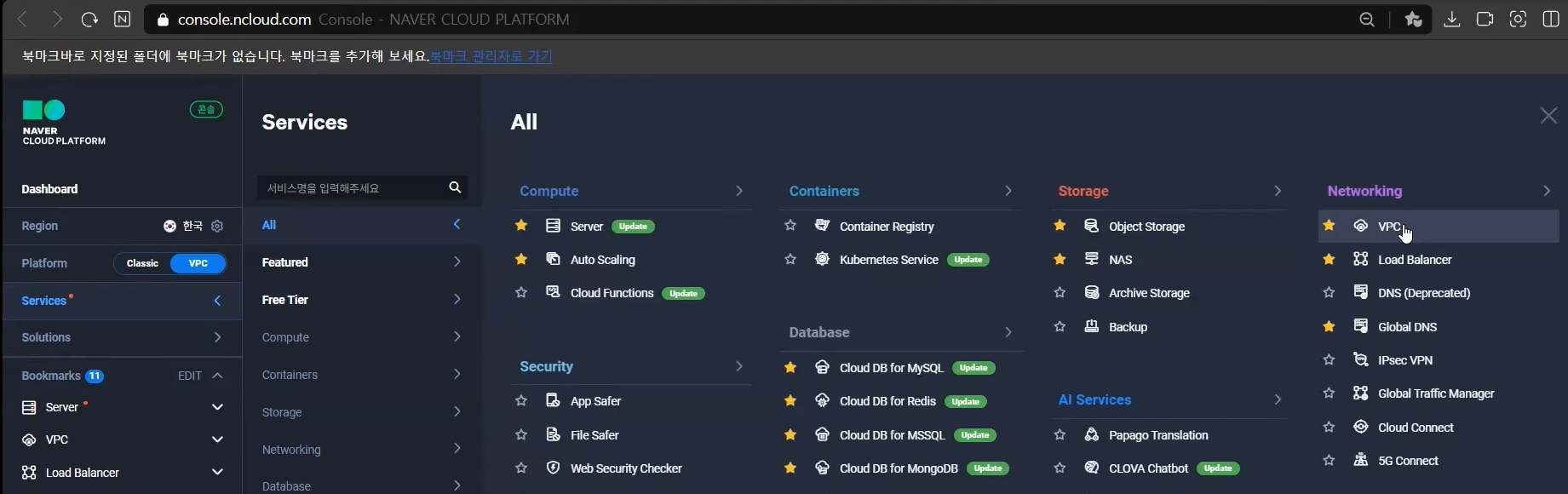Open the Server service icon
This screenshot has height=494, width=1568.
553,226
